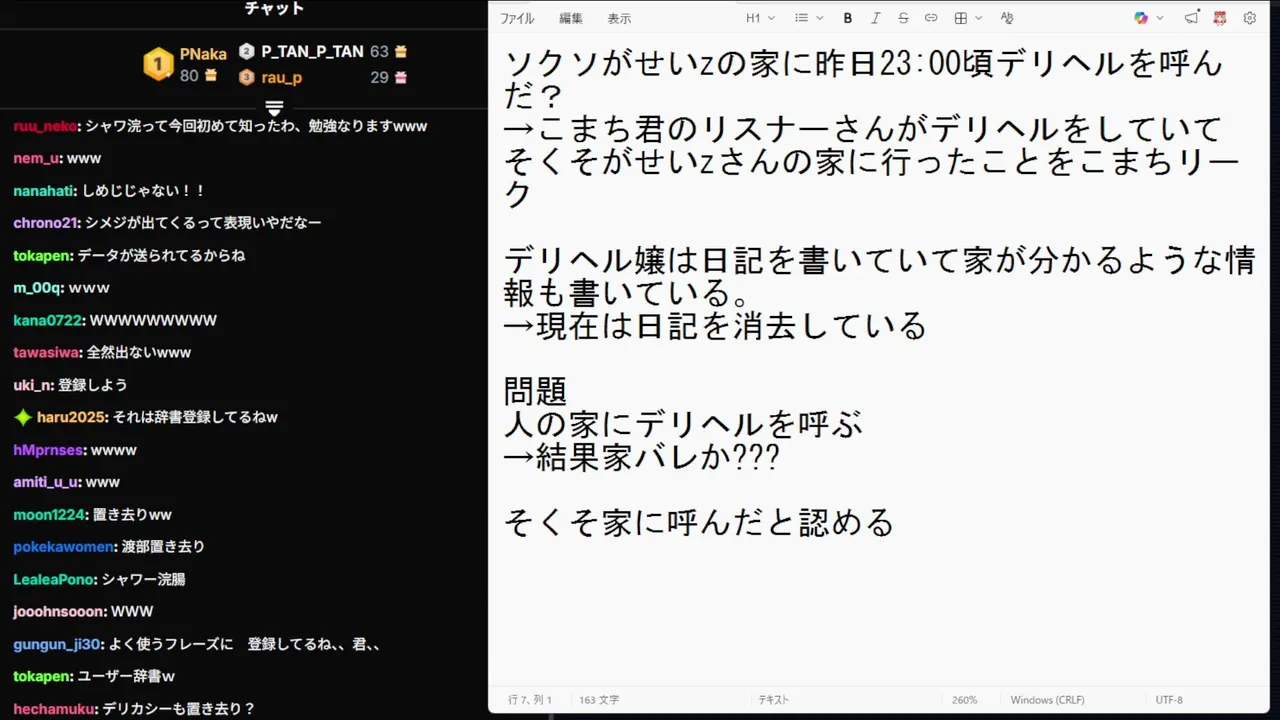Open Notepad settings gear
Image resolution: width=1280 pixels, height=720 pixels.
pyautogui.click(x=1249, y=18)
